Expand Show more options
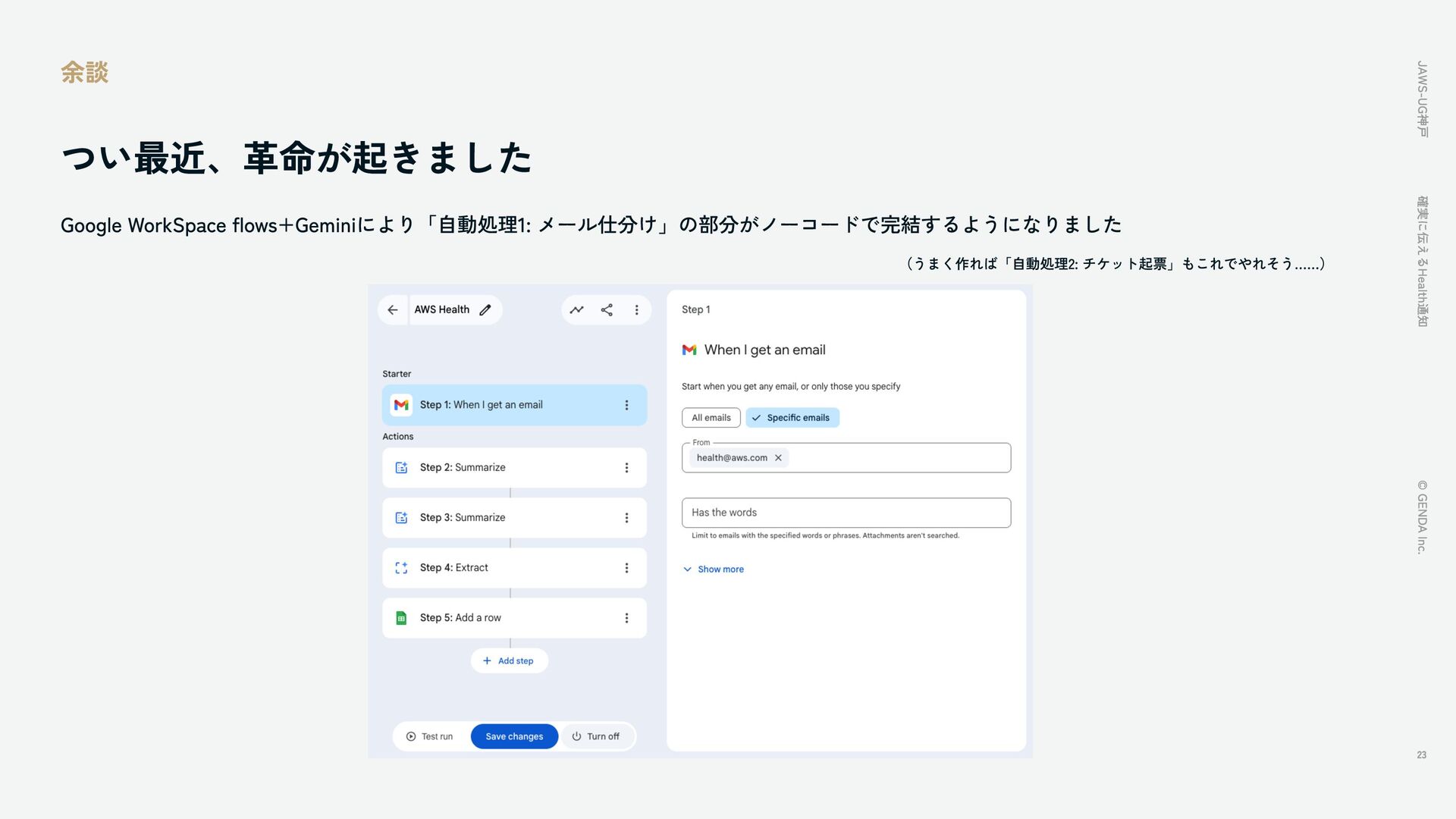 713,570
